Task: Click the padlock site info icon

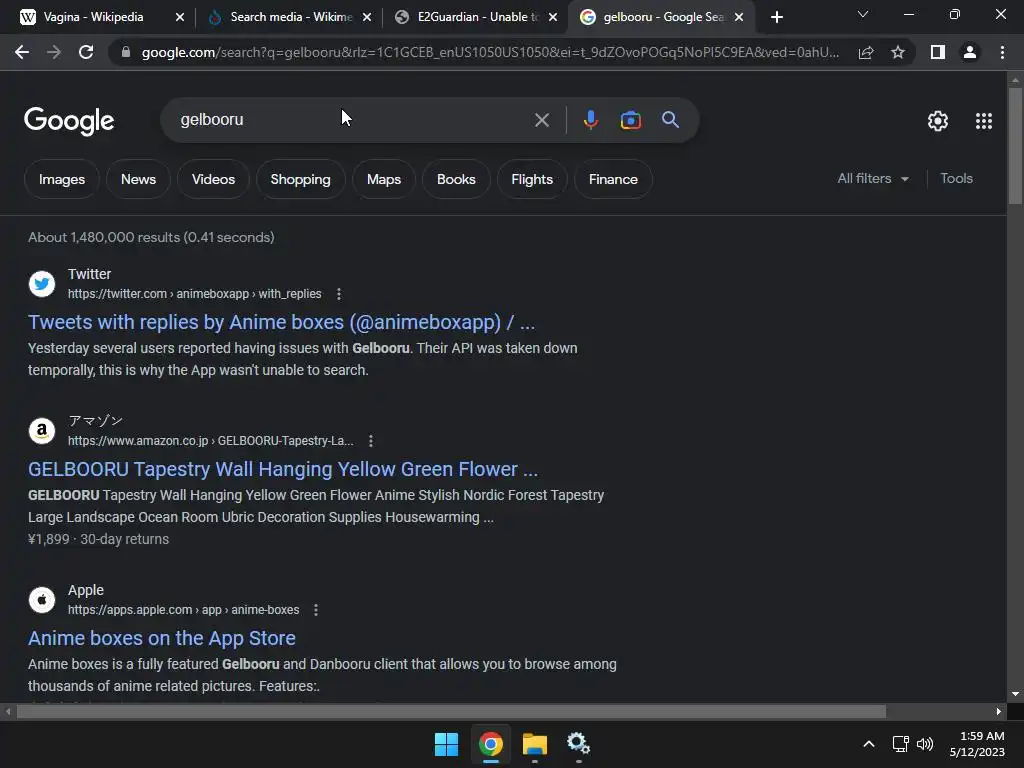Action: coord(126,52)
